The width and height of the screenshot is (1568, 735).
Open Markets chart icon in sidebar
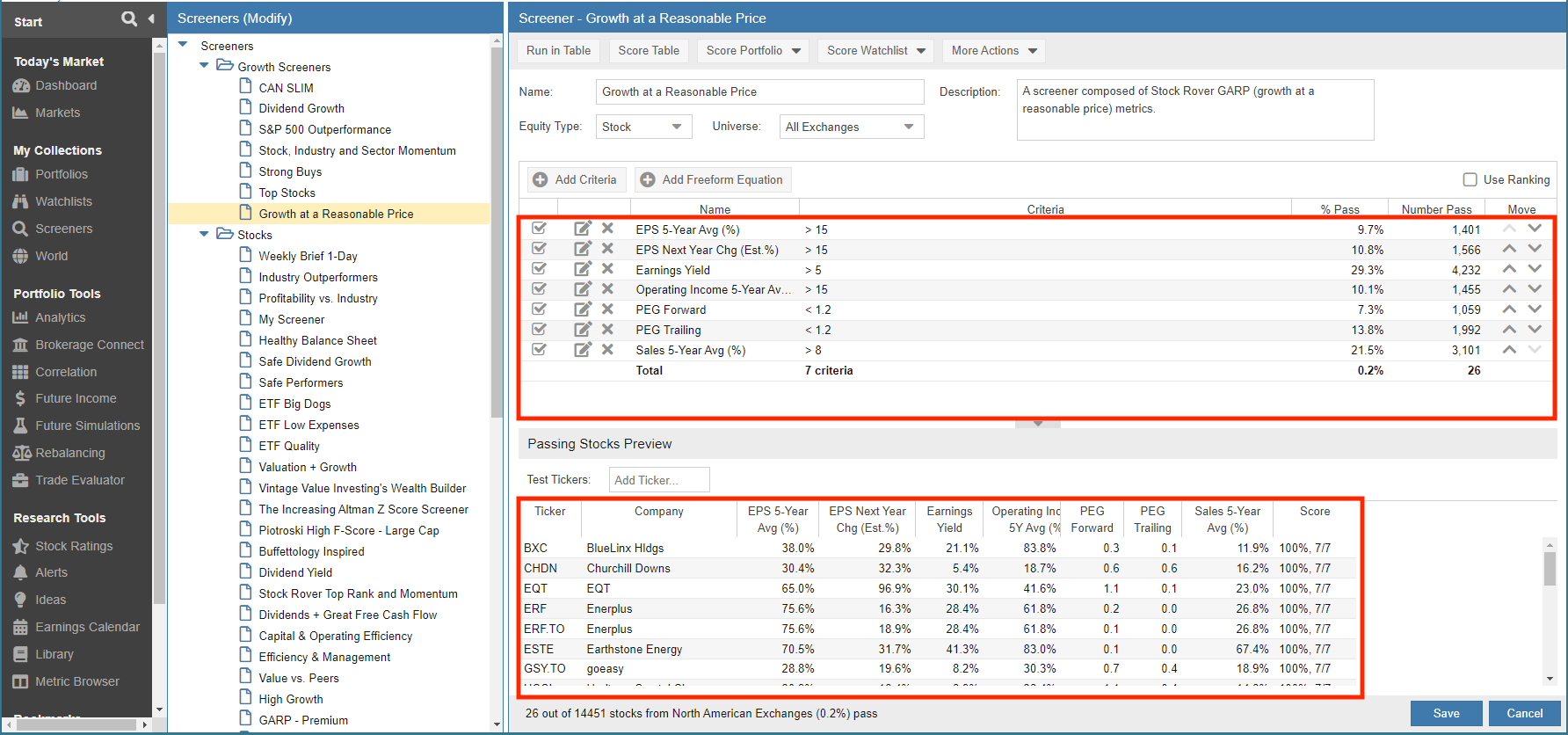[x=20, y=113]
